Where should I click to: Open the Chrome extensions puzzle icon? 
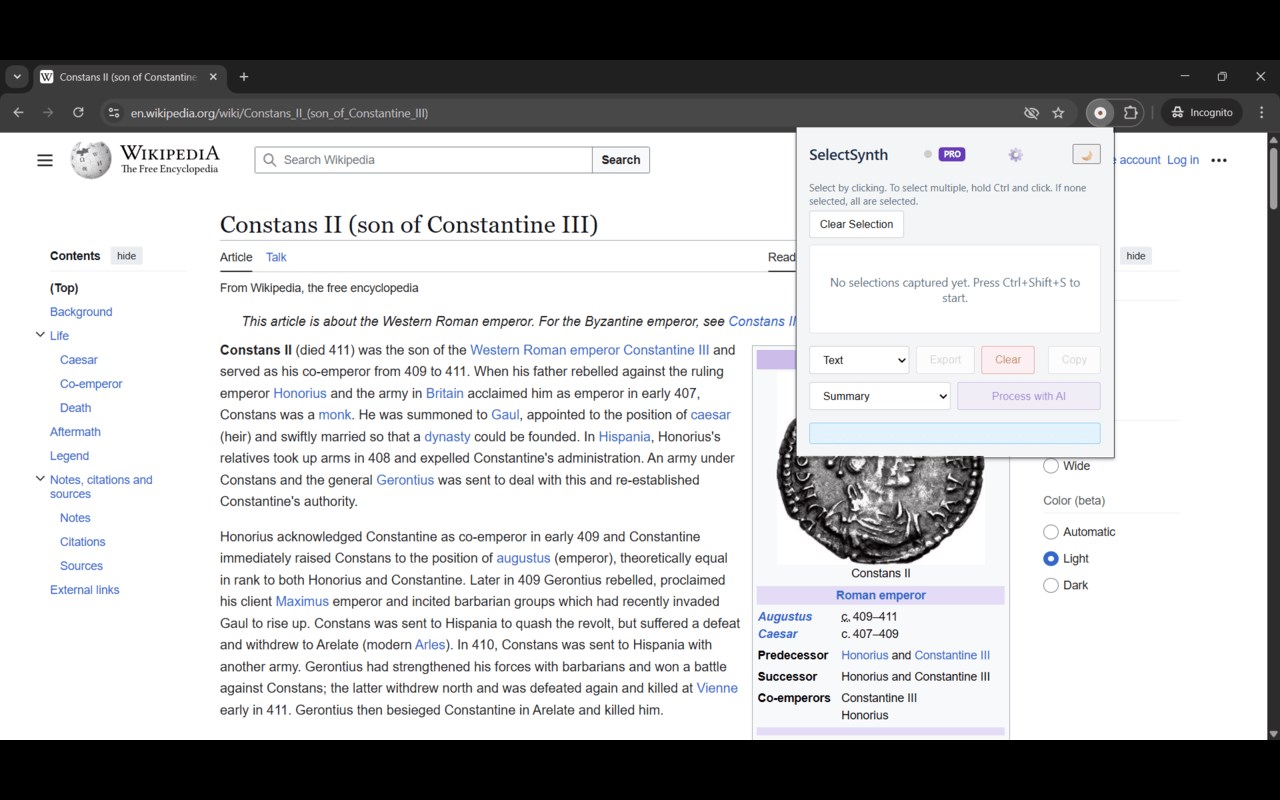click(1131, 113)
